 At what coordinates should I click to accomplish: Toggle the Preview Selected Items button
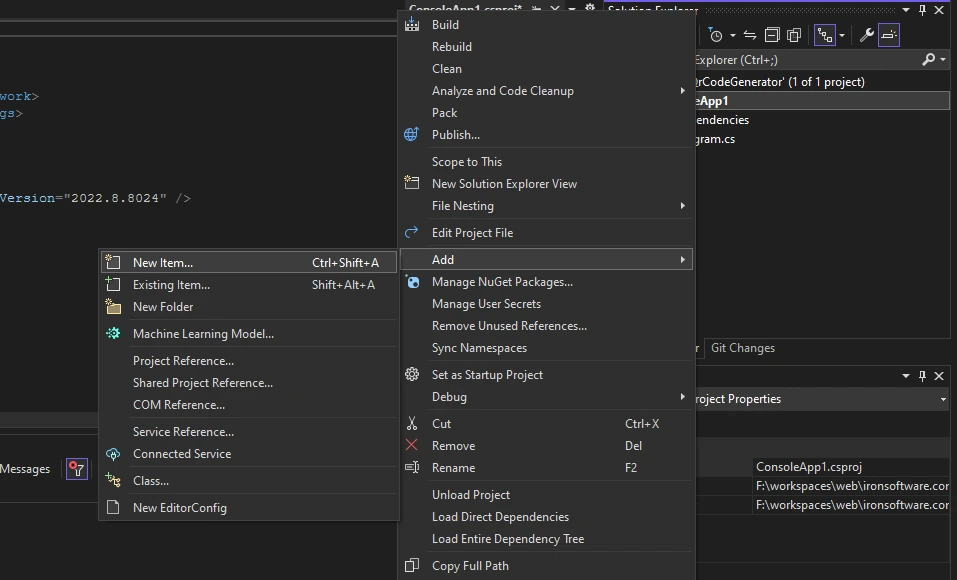point(889,35)
